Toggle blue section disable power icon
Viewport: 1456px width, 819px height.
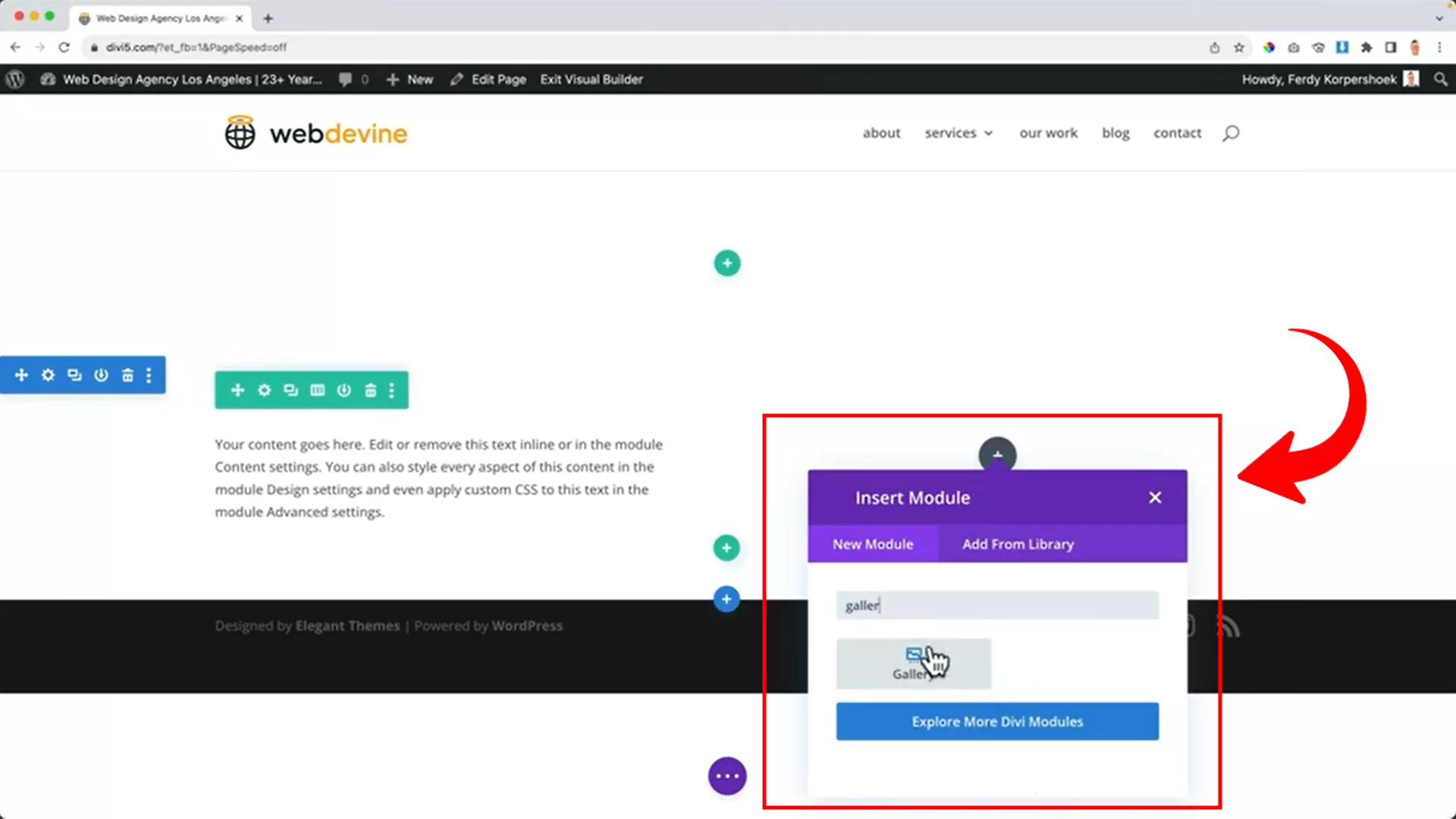point(101,375)
